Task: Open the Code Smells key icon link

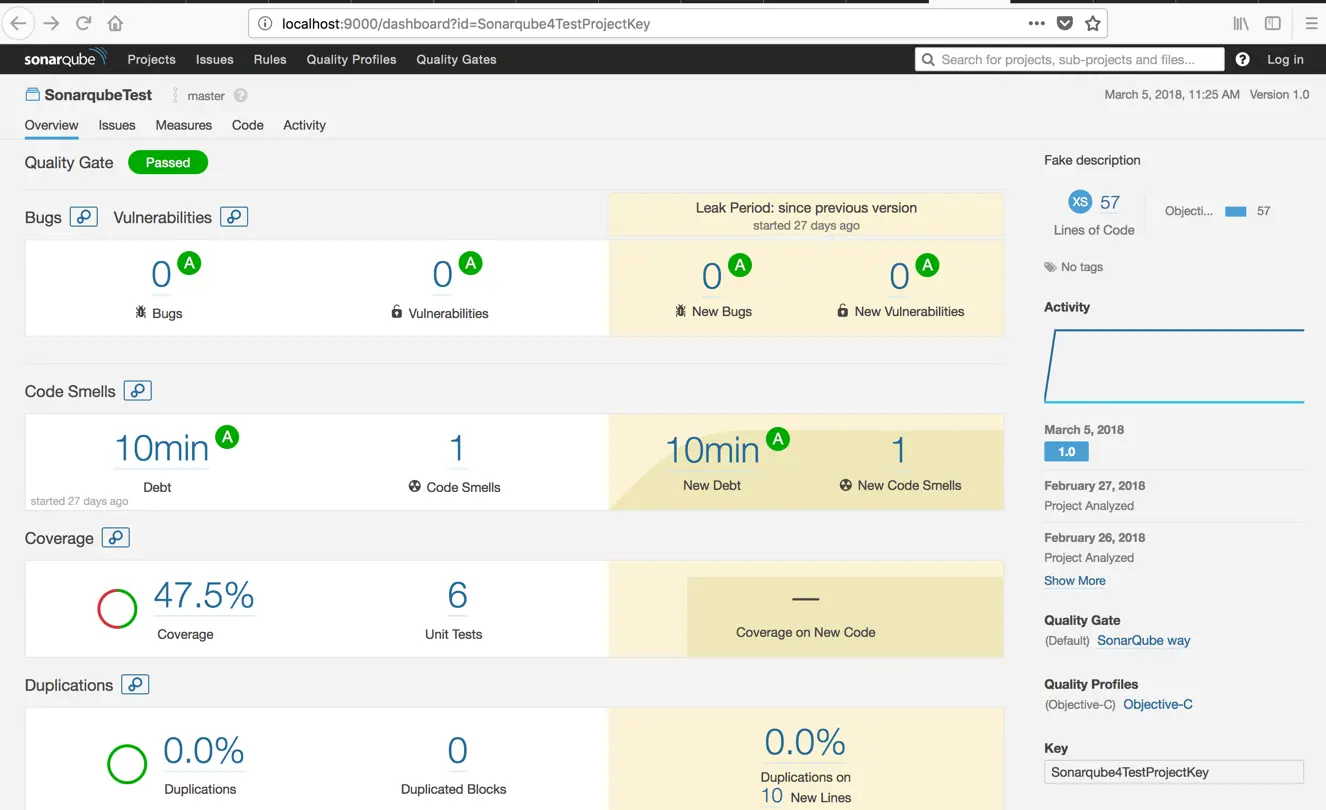Action: point(138,391)
